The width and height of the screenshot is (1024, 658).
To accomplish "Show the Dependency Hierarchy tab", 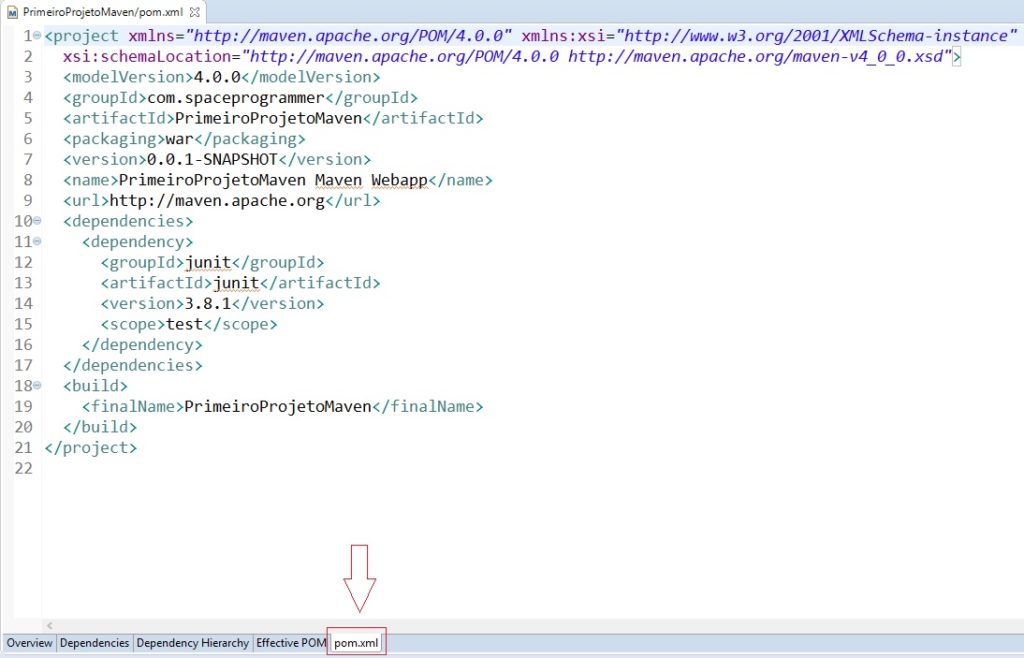I will coord(192,643).
